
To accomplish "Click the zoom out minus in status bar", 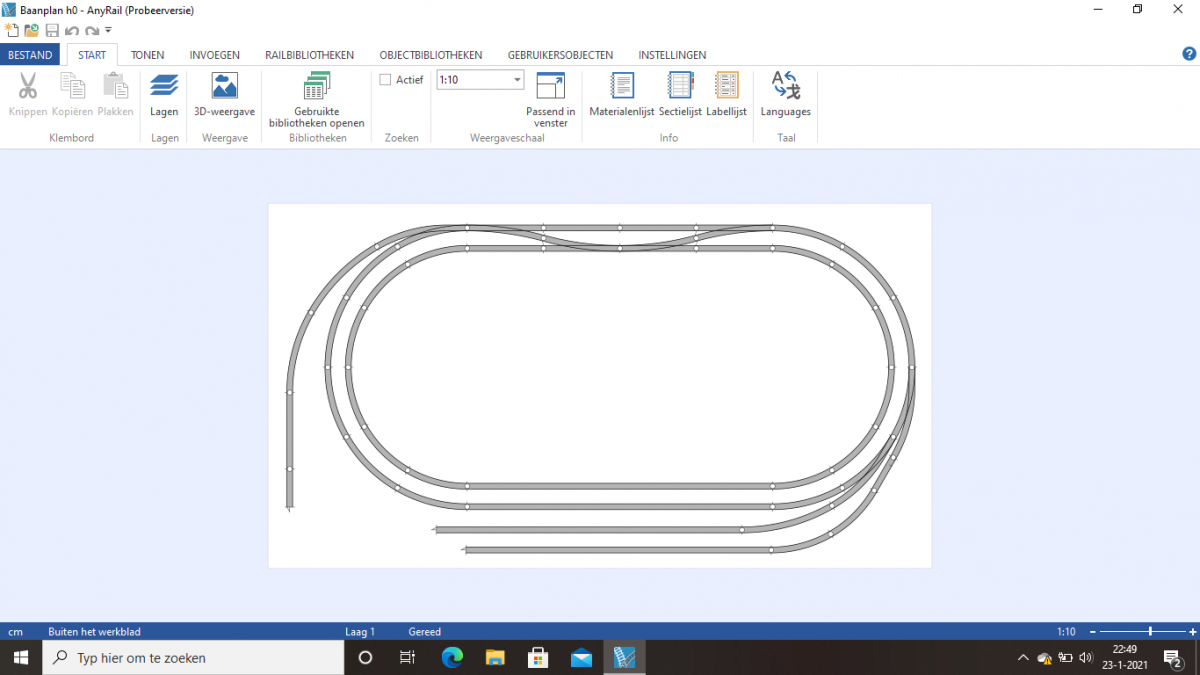I will [x=1093, y=632].
